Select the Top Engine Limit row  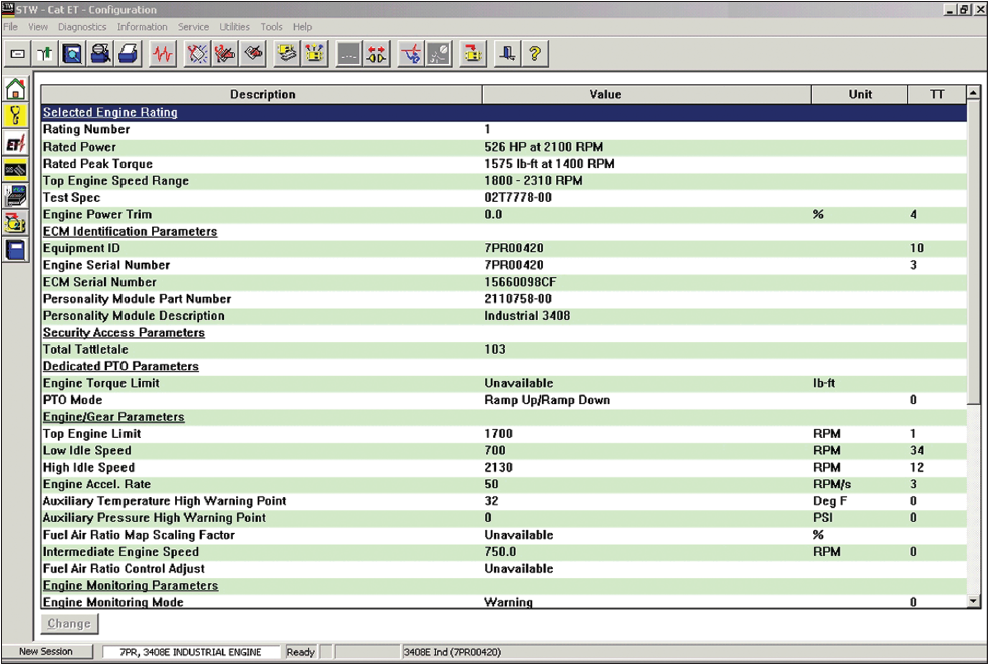pyautogui.click(x=503, y=434)
